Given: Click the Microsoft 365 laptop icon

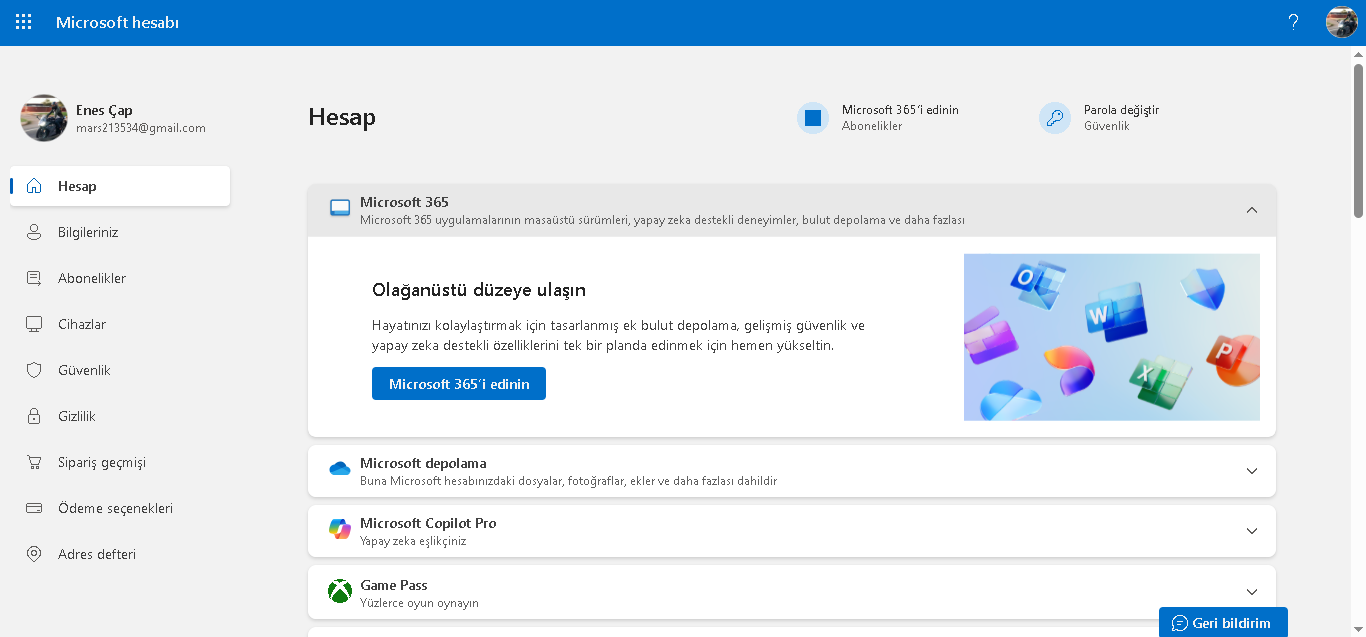Looking at the screenshot, I should [340, 208].
